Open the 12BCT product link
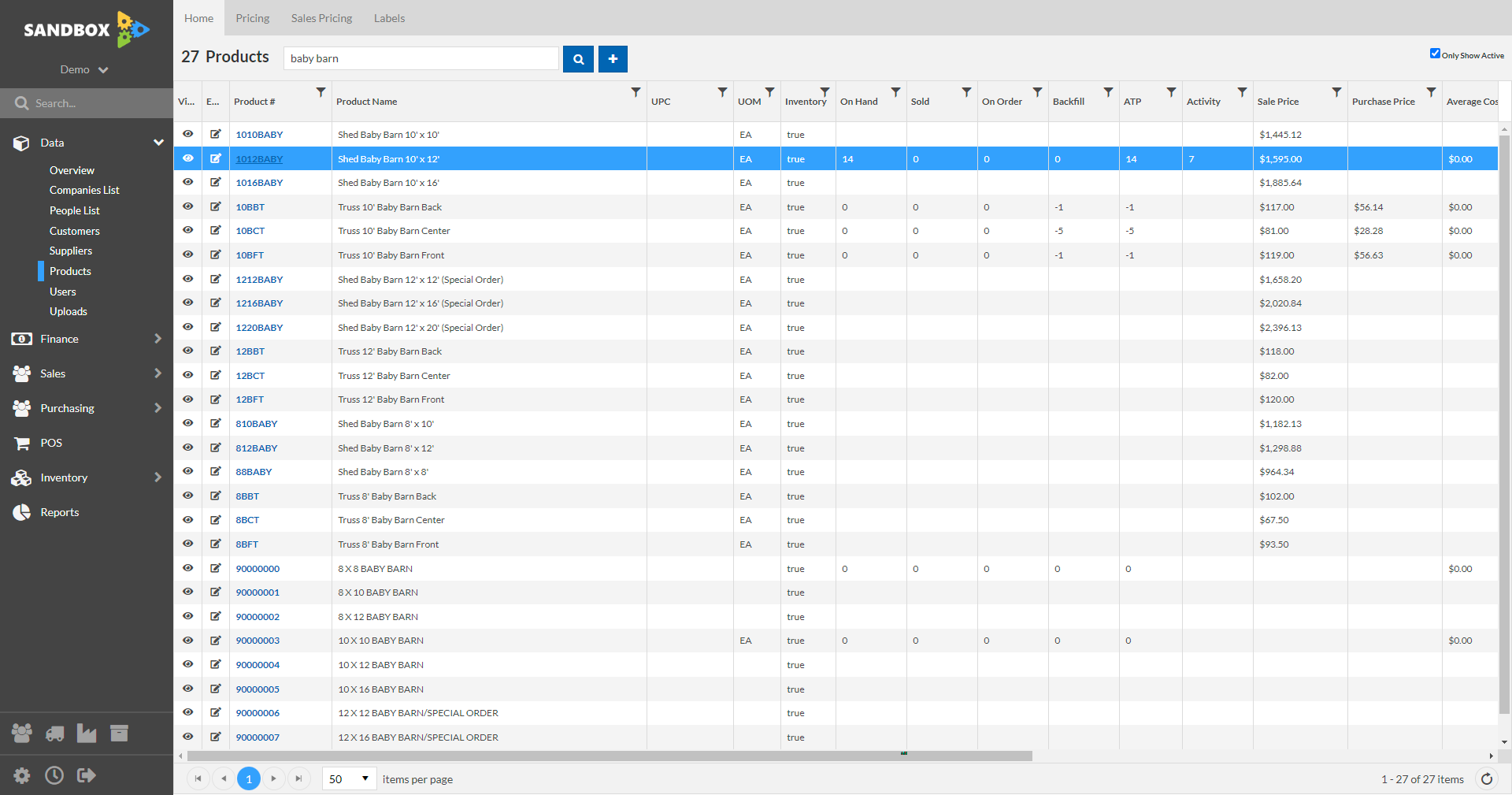The height and width of the screenshot is (795, 1512). coord(250,376)
